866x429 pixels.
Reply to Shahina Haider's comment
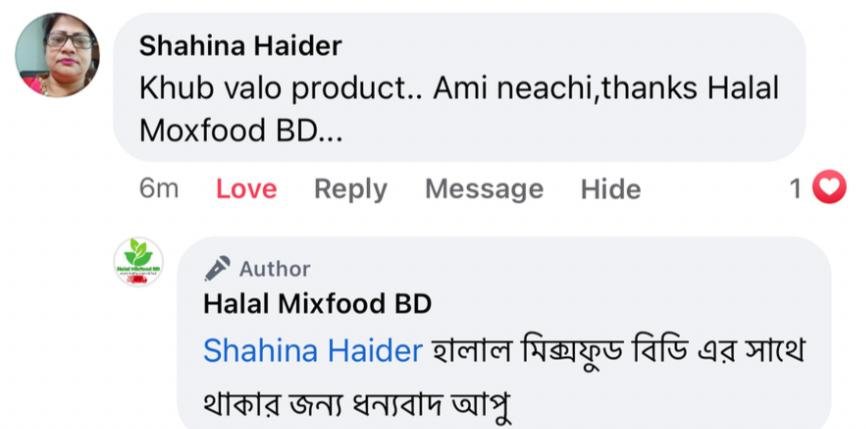[350, 189]
